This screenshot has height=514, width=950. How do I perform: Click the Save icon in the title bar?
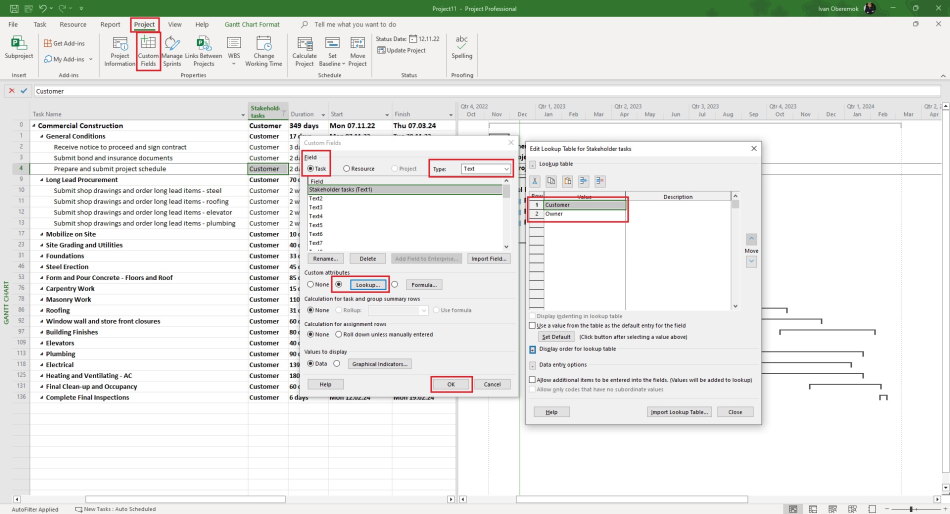(x=14, y=8)
